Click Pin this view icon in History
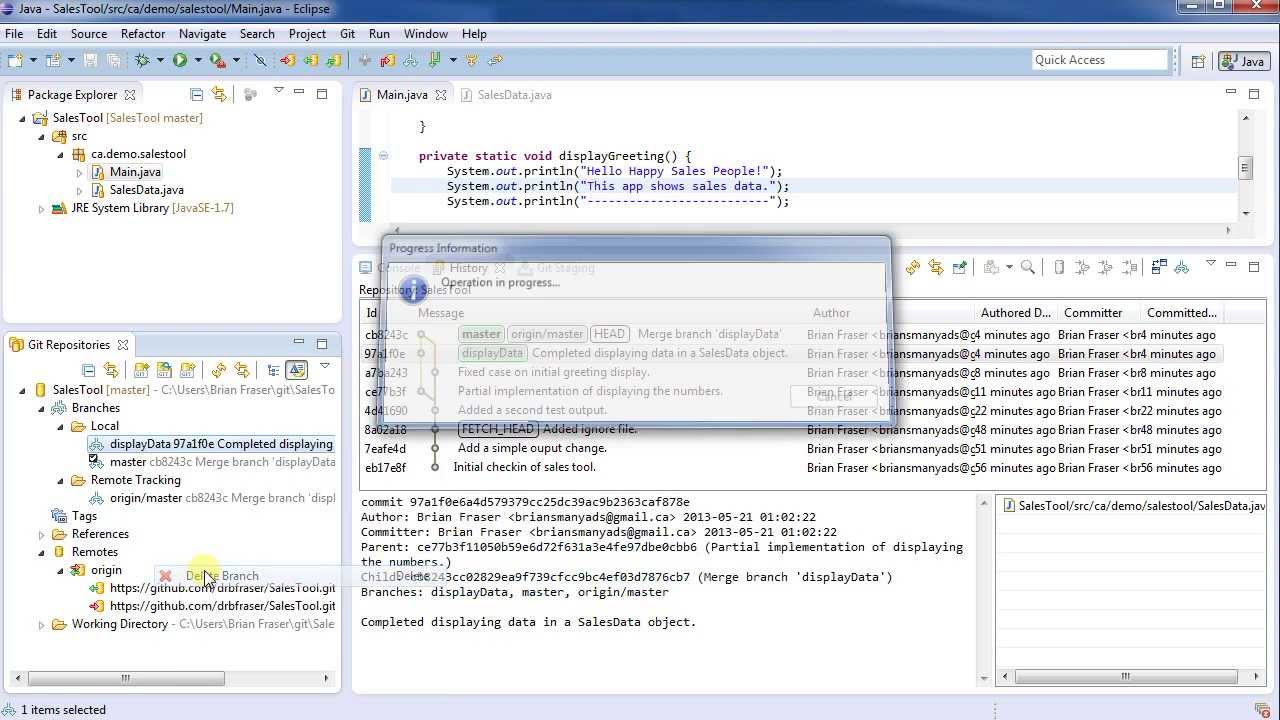1280x720 pixels. [x=960, y=267]
